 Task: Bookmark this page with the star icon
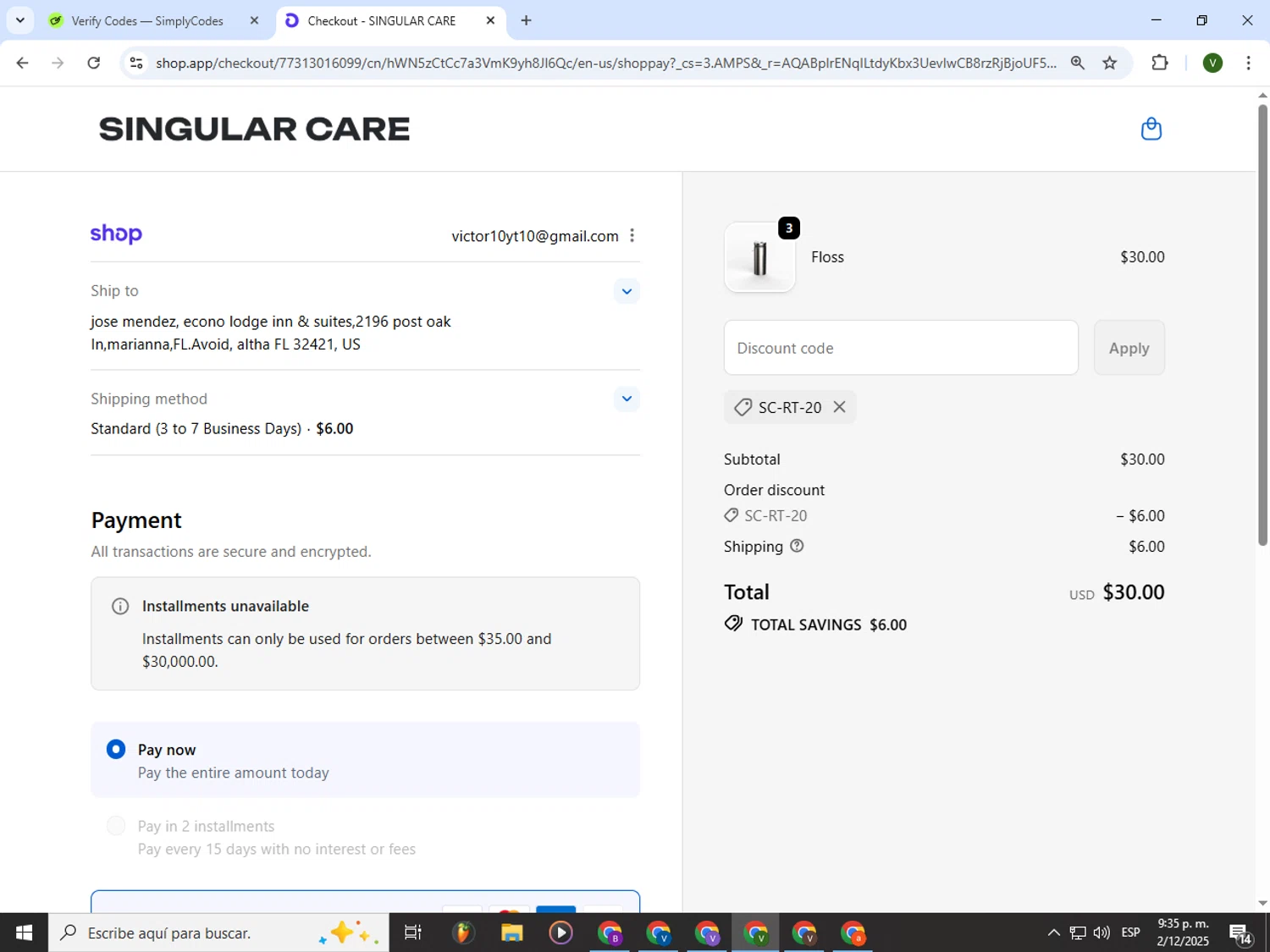click(x=1109, y=63)
